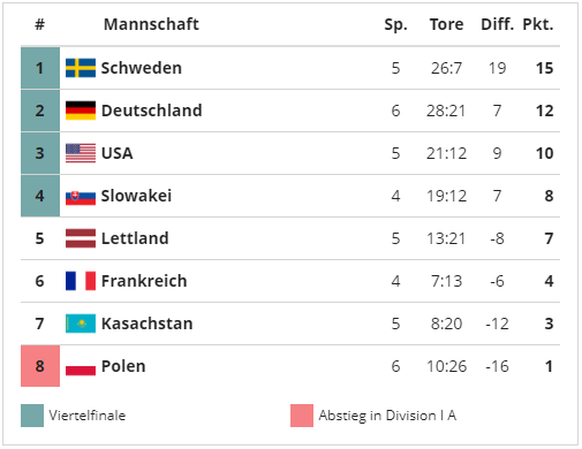Click the Germany flag icon
The width and height of the screenshot is (582, 449).
81,111
